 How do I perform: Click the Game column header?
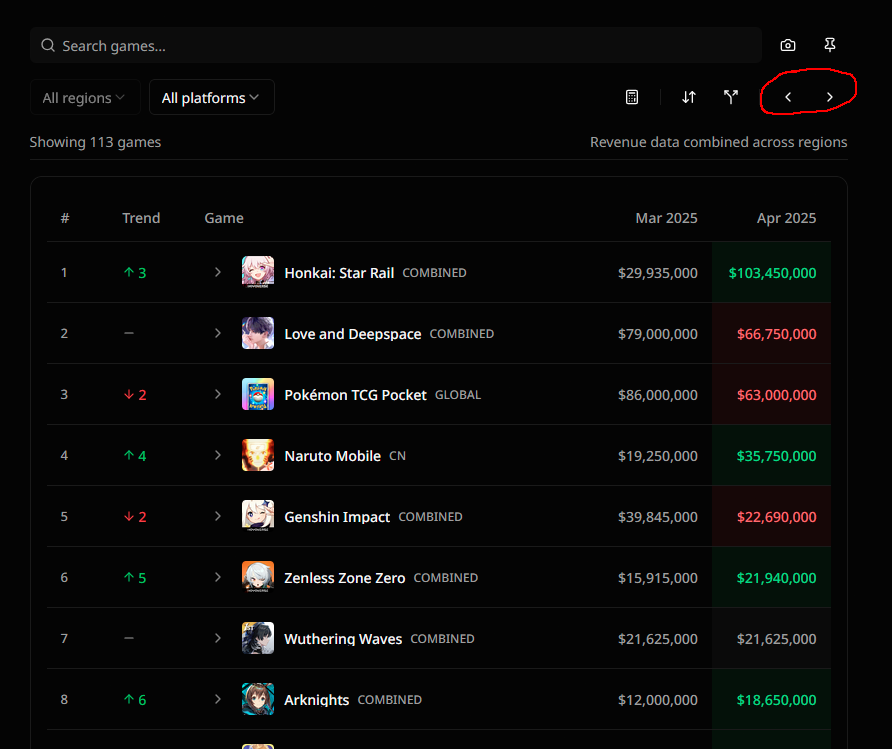tap(224, 218)
